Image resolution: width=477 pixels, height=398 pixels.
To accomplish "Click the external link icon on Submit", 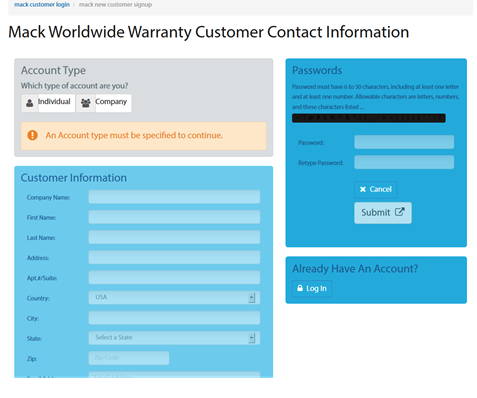I will click(x=400, y=212).
